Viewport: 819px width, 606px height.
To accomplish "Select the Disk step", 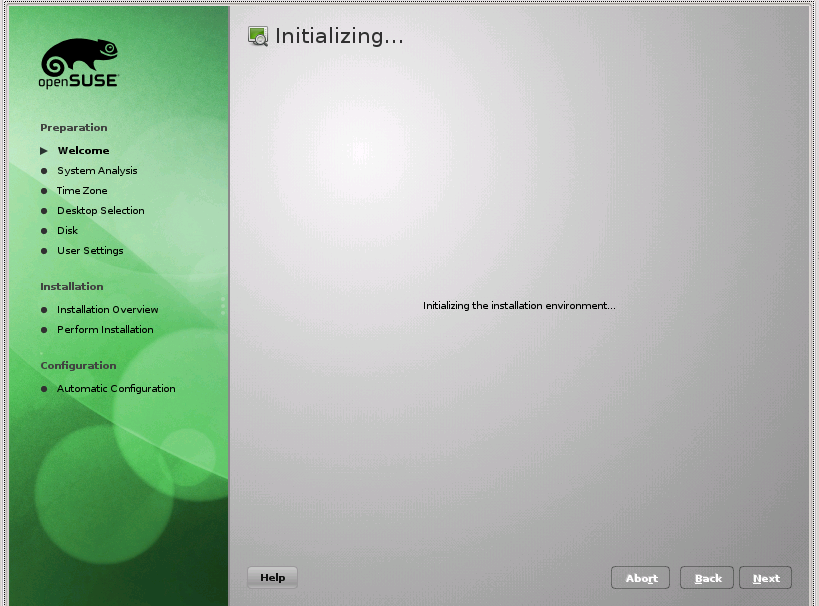I will tap(67, 230).
